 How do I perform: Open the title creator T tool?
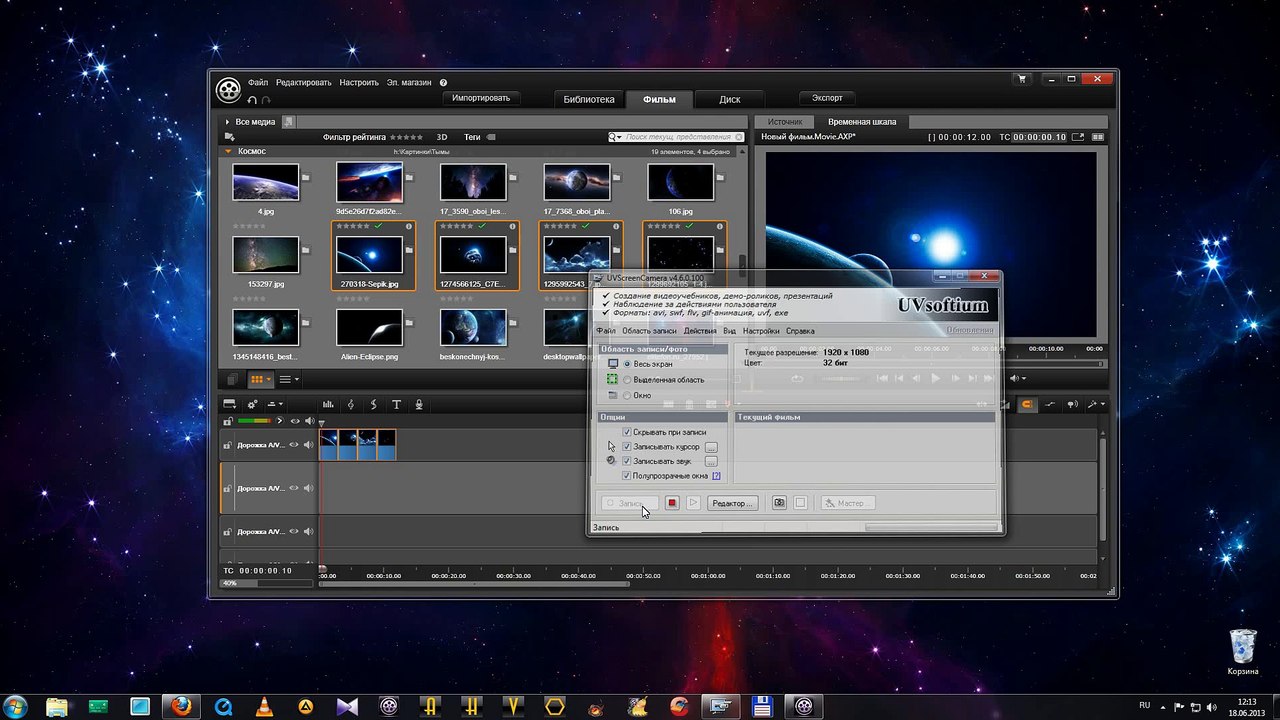[396, 404]
